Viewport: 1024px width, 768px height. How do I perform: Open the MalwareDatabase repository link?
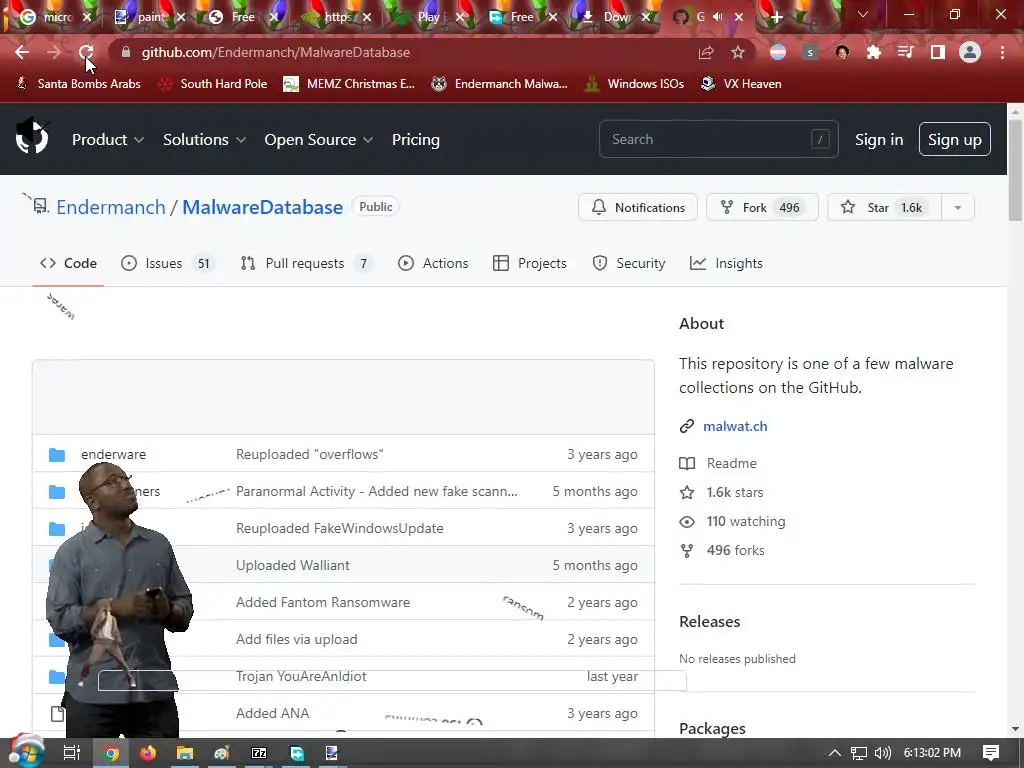263,207
